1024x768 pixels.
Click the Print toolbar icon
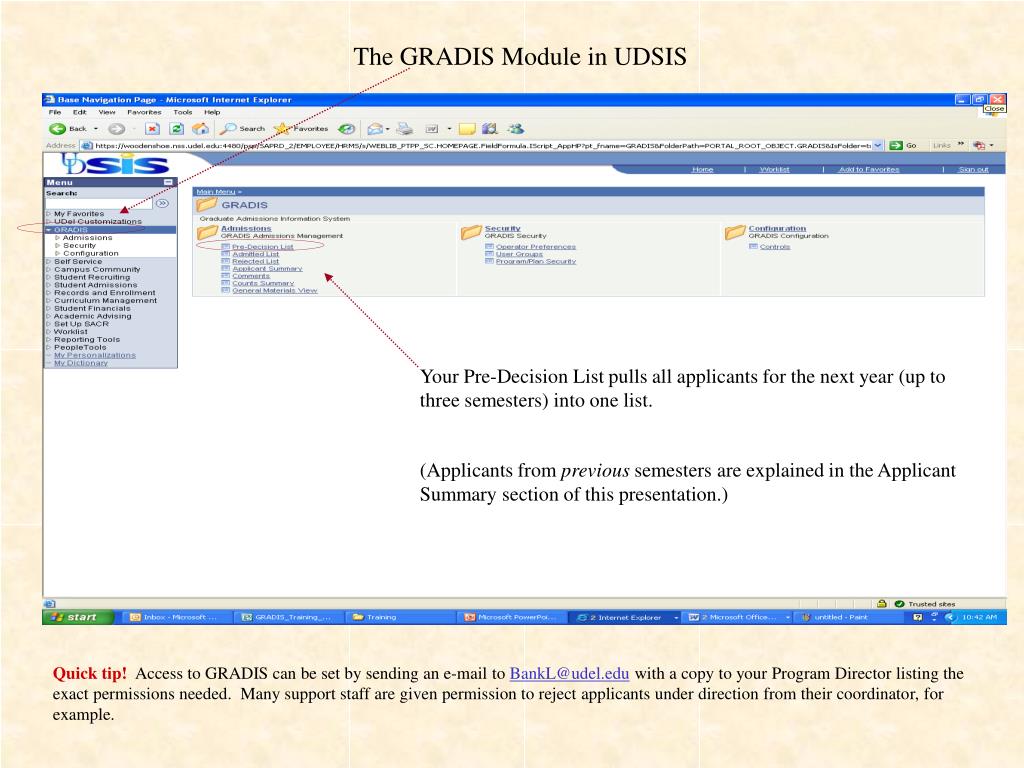pyautogui.click(x=405, y=129)
